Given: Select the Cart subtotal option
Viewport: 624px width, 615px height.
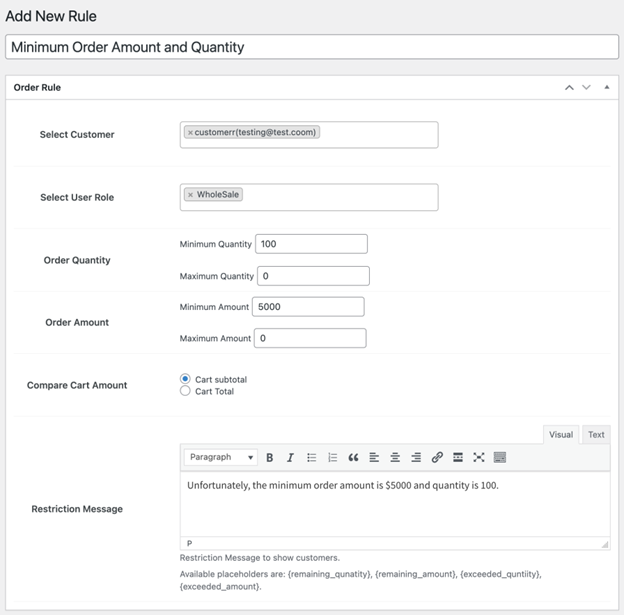Looking at the screenshot, I should tap(185, 379).
